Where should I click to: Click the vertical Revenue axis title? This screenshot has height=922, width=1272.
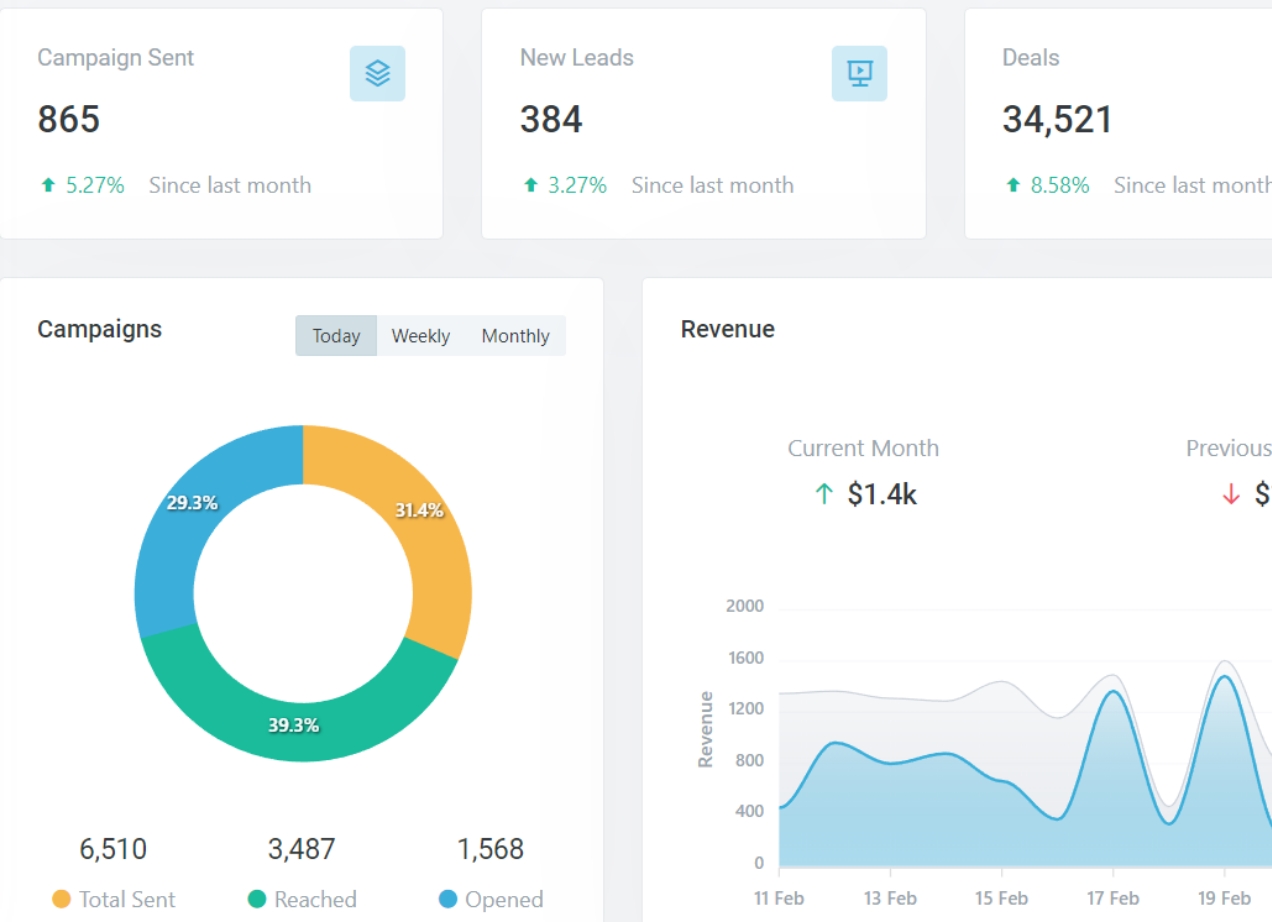(706, 729)
